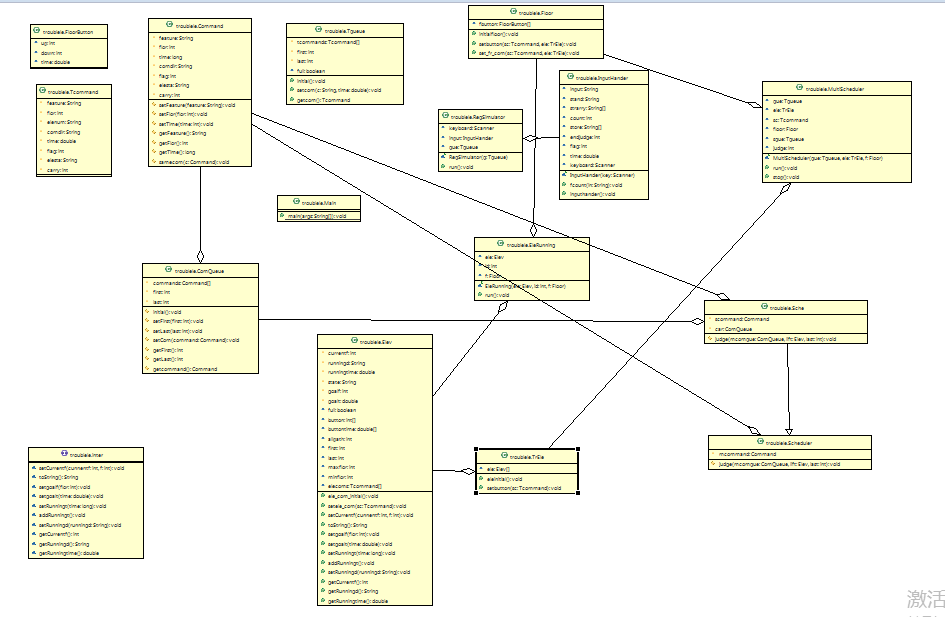Image resolution: width=945 pixels, height=617 pixels.
Task: Click 'fbutton: FloorButton[]' field in Floor
Action: coord(505,24)
